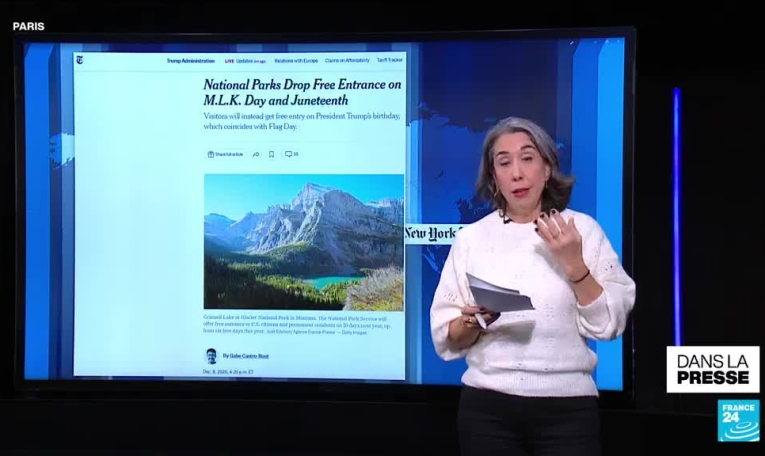Click the photo caption mentioning Grinnell Lake
This screenshot has height=456, width=765.
point(297,324)
